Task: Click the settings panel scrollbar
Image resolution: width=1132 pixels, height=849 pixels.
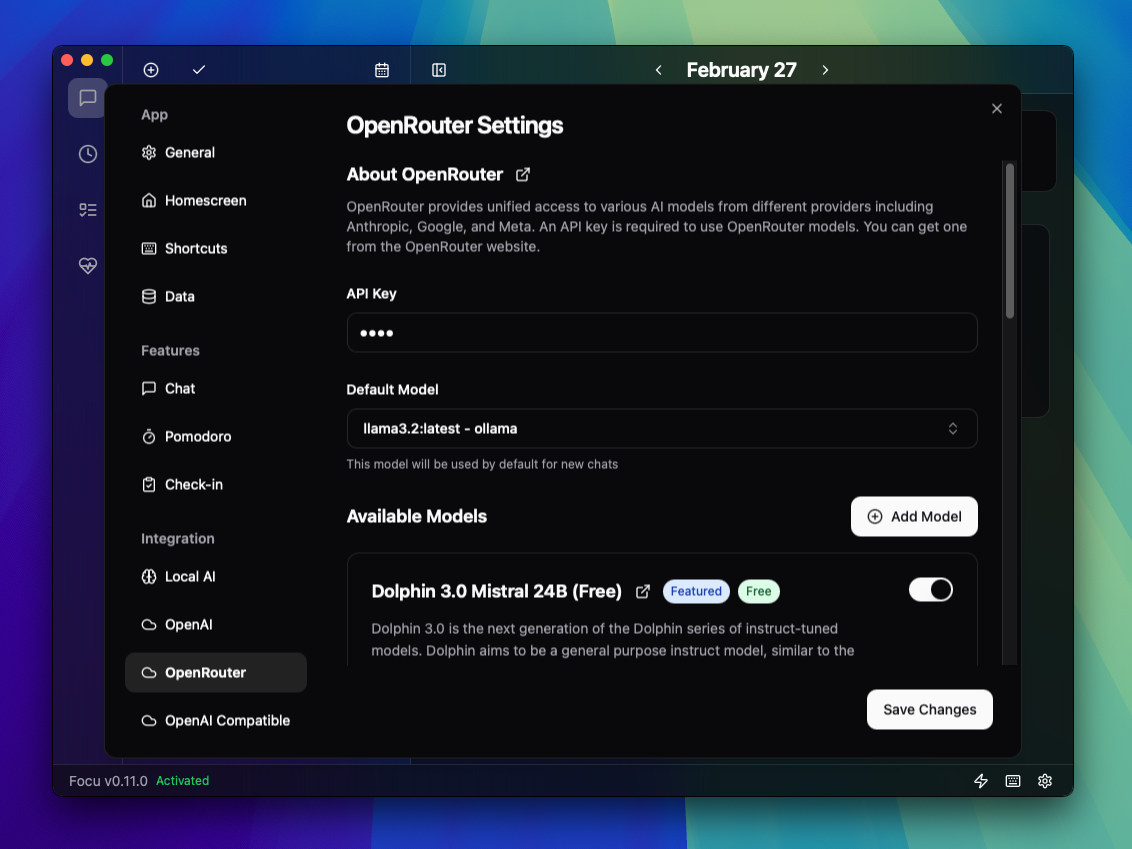Action: coord(1010,241)
